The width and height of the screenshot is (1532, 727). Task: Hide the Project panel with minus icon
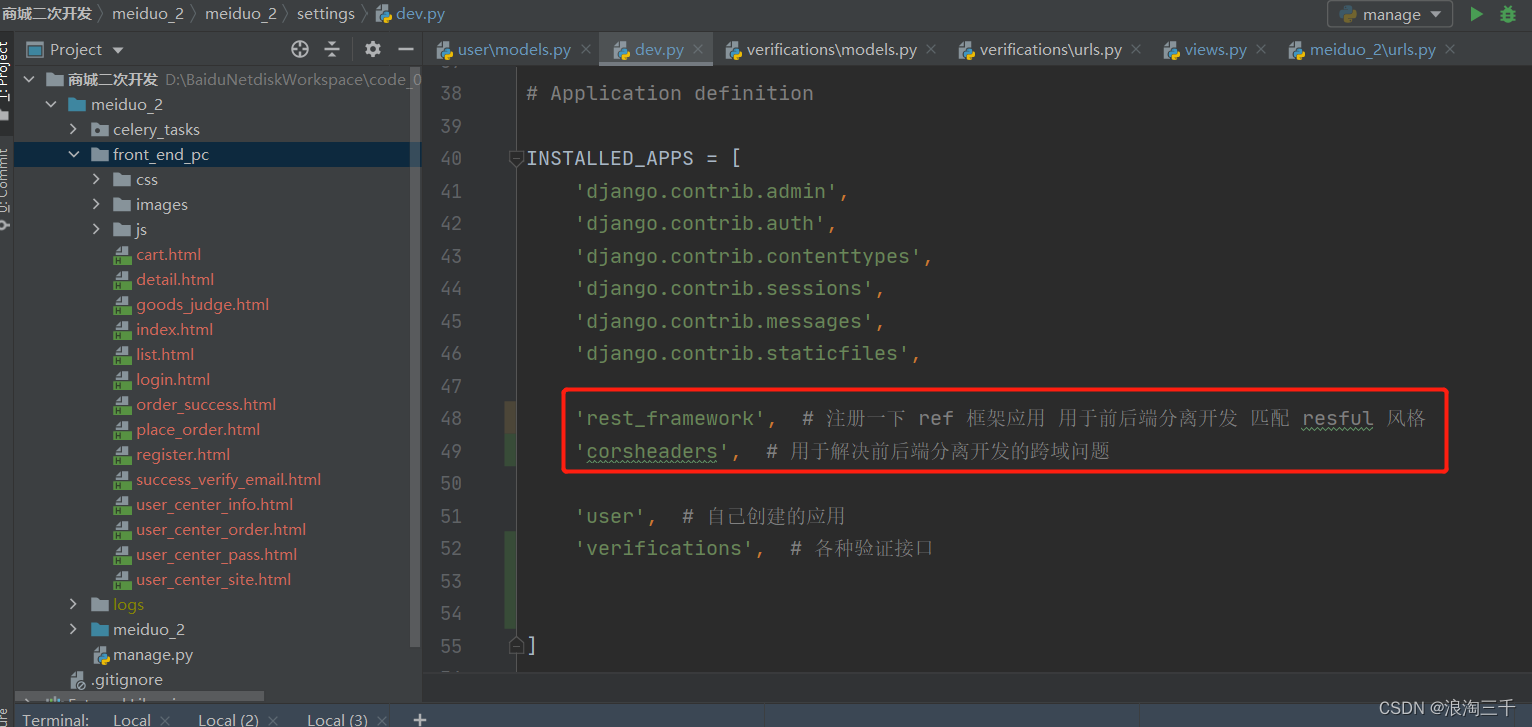point(405,49)
